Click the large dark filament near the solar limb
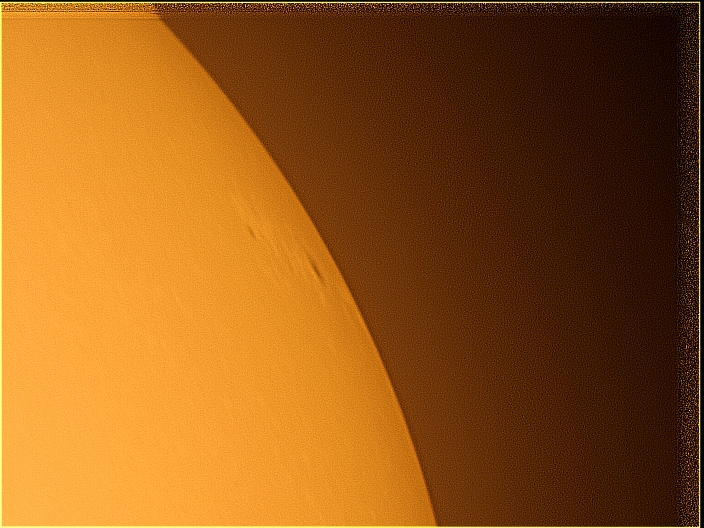This screenshot has height=528, width=704. (315, 269)
